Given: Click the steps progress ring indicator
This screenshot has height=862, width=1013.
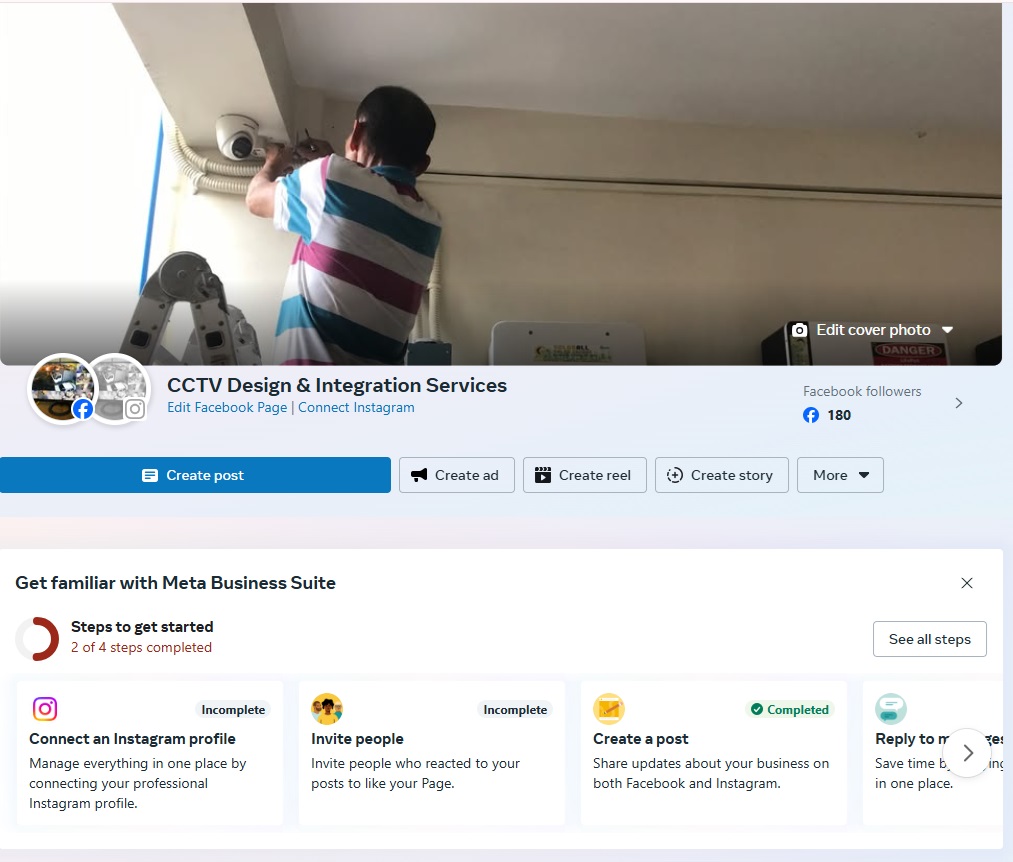Looking at the screenshot, I should 37,638.
